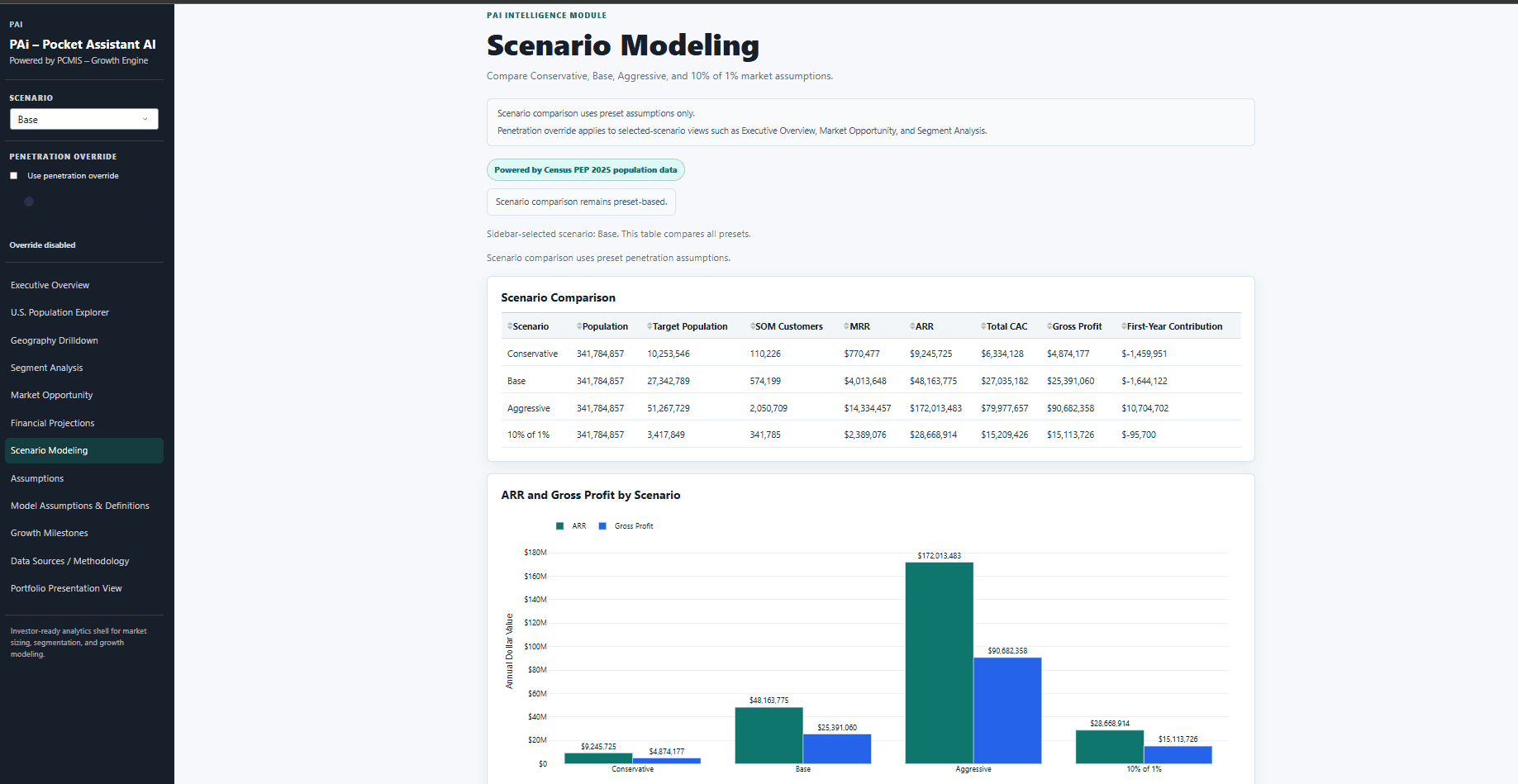Sort by Total CAC column
Image resolution: width=1518 pixels, height=784 pixels.
[1004, 326]
